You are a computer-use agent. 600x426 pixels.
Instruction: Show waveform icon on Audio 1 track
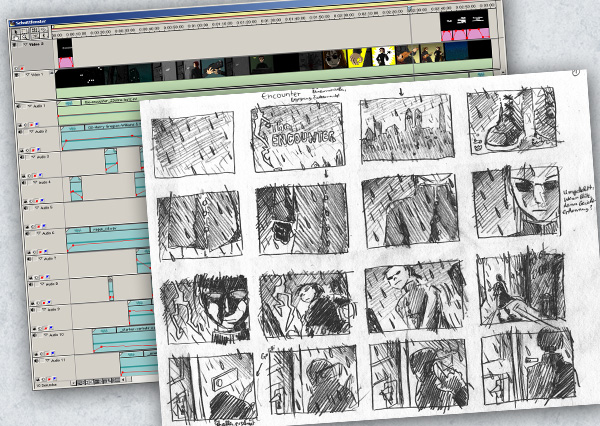[20, 125]
